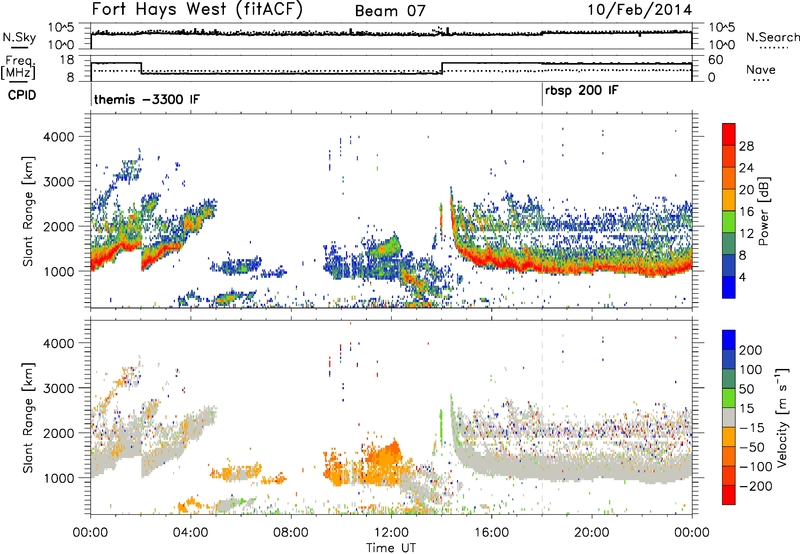Click the left-side "10^5" noise axis tick

61,27
